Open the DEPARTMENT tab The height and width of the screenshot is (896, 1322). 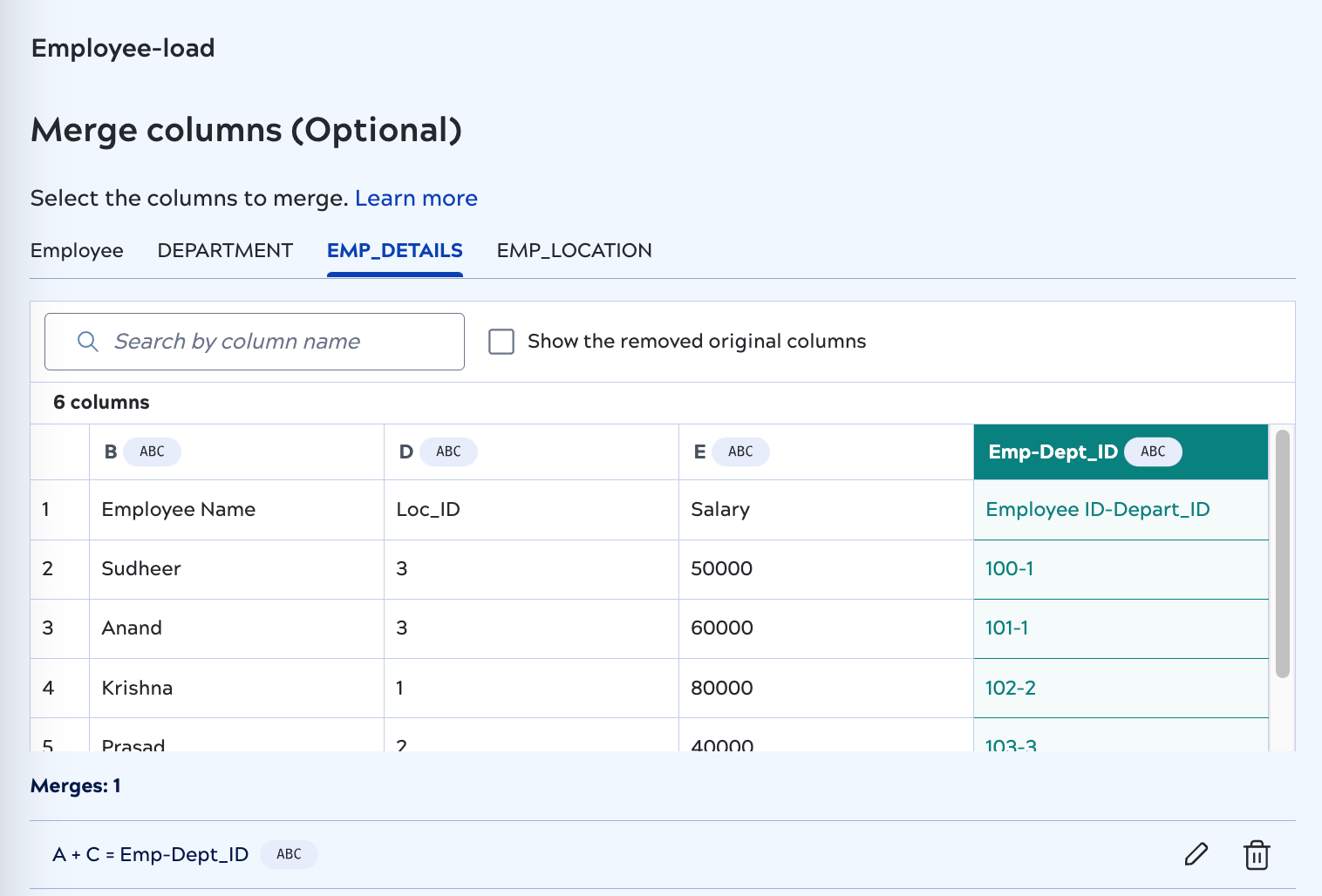pos(225,251)
